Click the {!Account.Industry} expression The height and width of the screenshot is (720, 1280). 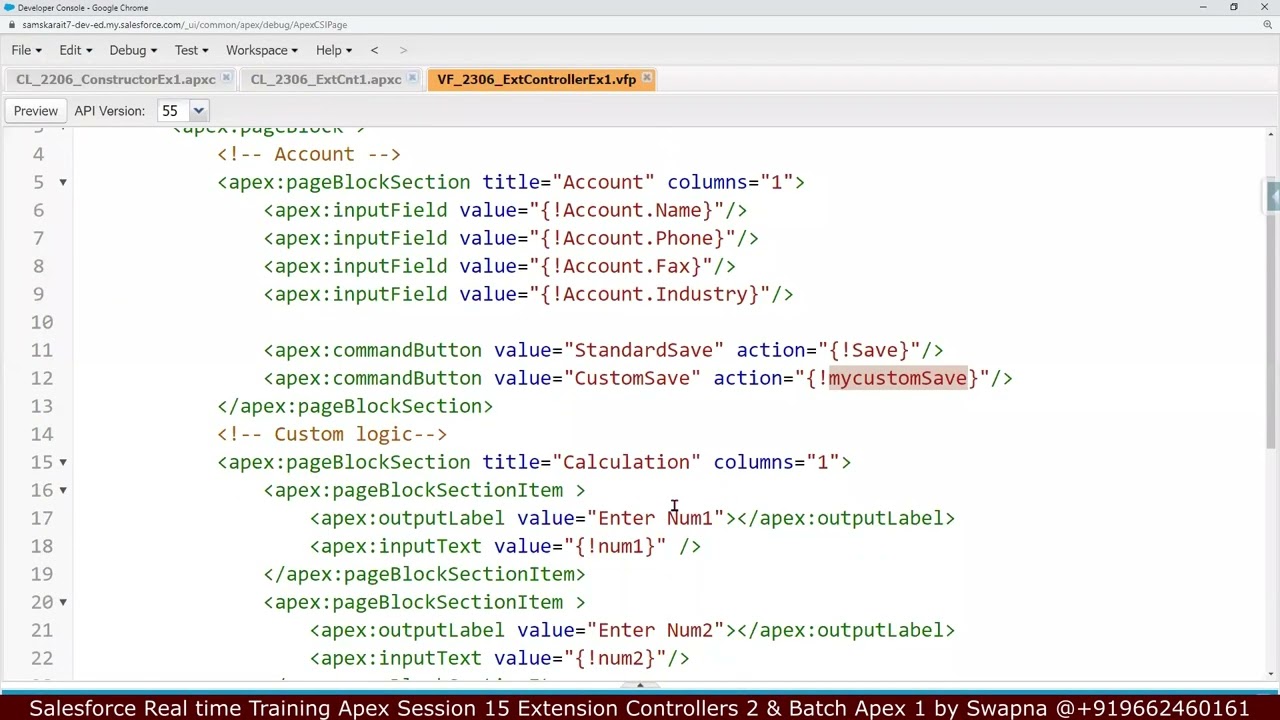pos(649,294)
